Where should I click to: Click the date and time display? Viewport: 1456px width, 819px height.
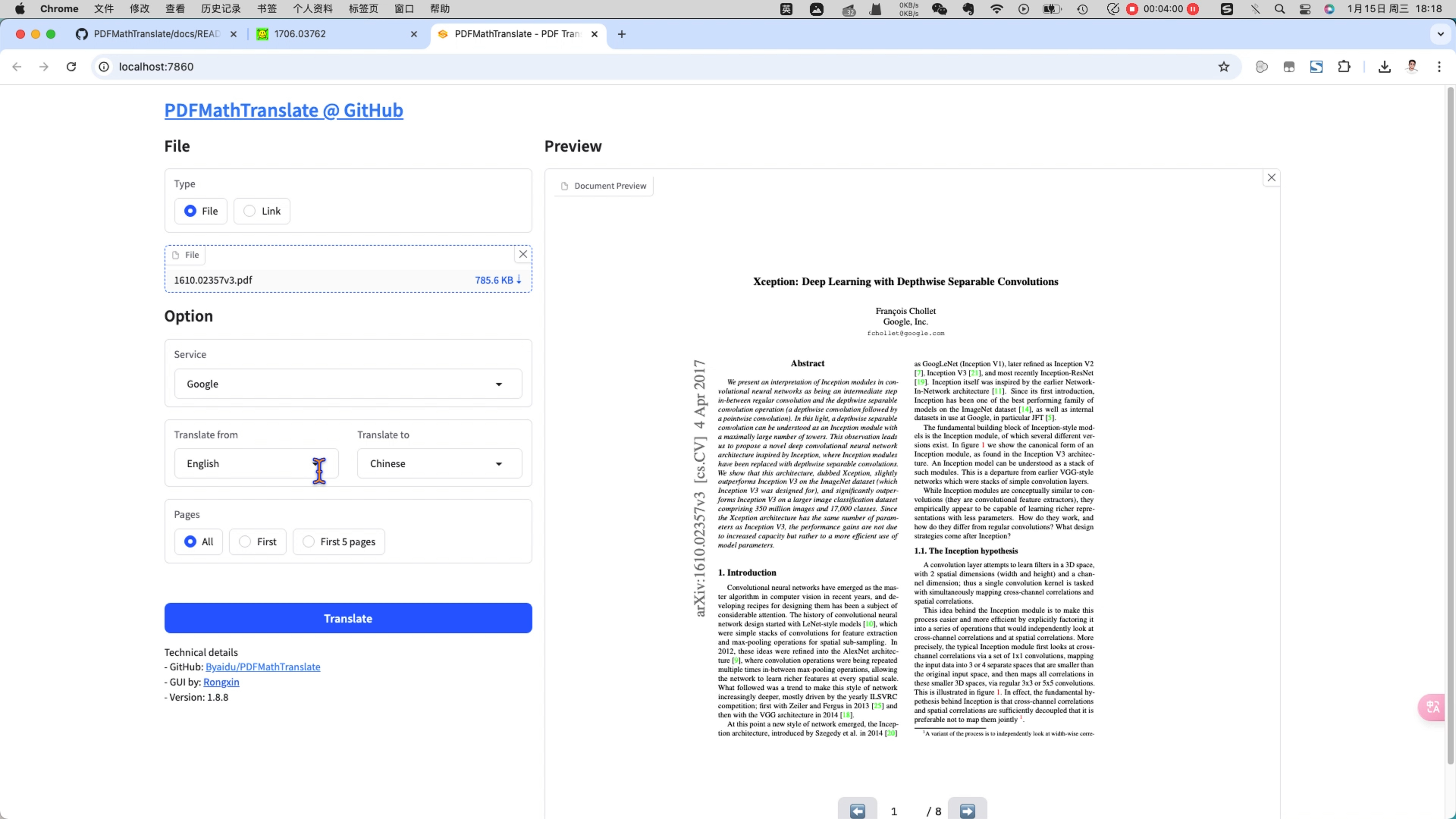(1395, 8)
